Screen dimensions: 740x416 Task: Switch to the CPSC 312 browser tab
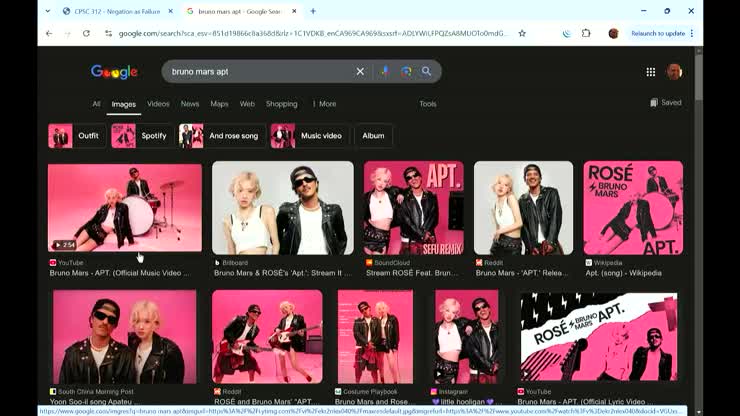[x=116, y=11]
